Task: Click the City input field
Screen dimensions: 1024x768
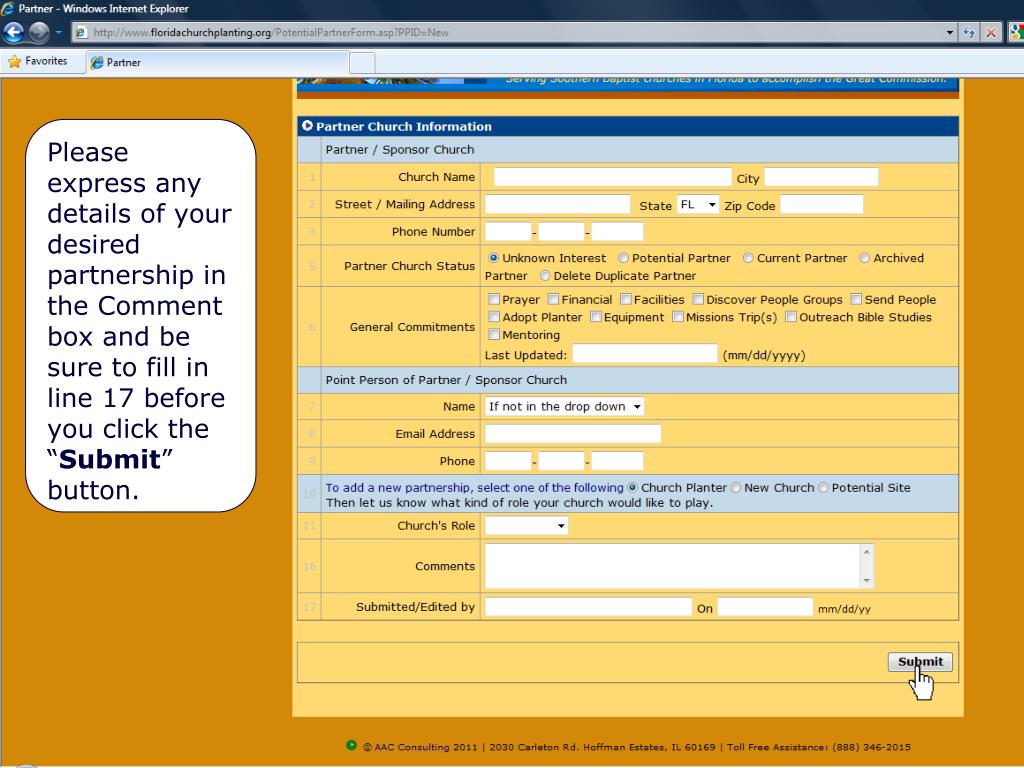Action: [x=821, y=177]
